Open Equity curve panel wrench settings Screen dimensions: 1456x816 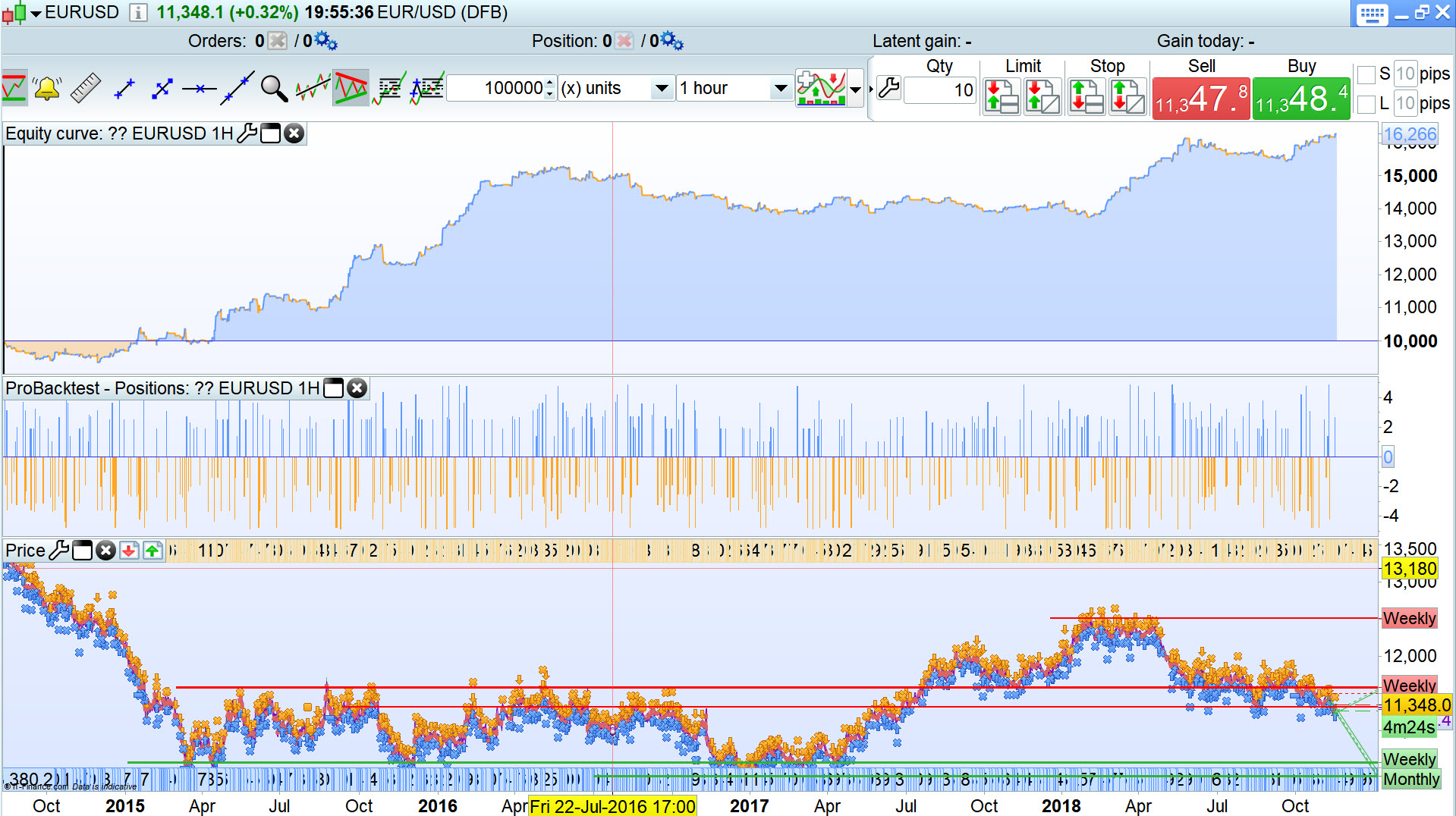pyautogui.click(x=247, y=133)
